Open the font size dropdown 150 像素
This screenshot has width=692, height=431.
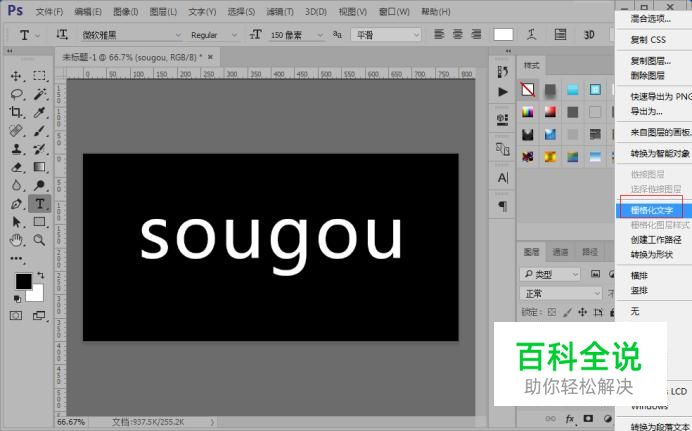[x=296, y=35]
